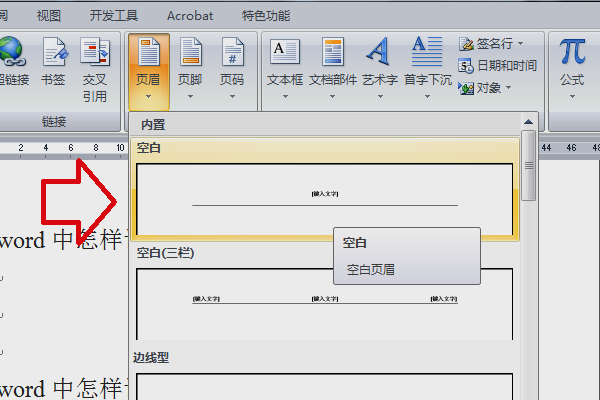Expand the 艺术字 dropdown arrow

click(380, 96)
